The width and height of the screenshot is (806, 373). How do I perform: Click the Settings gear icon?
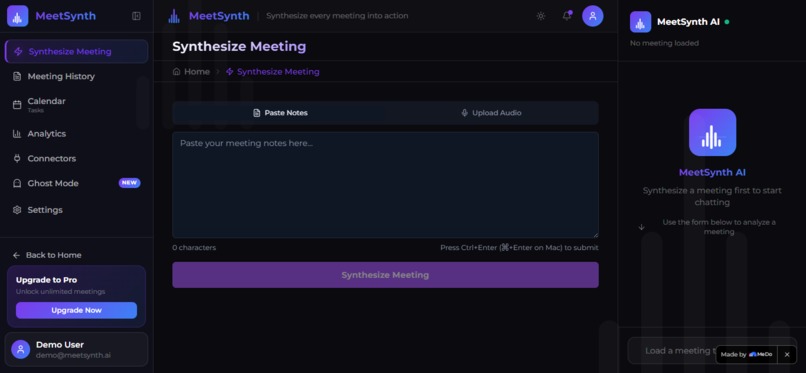(17, 210)
